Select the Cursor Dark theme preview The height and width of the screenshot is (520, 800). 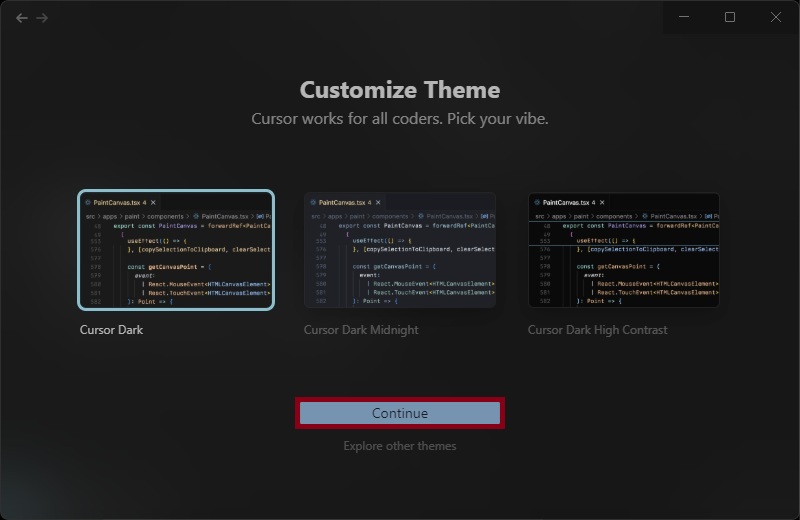coord(176,250)
